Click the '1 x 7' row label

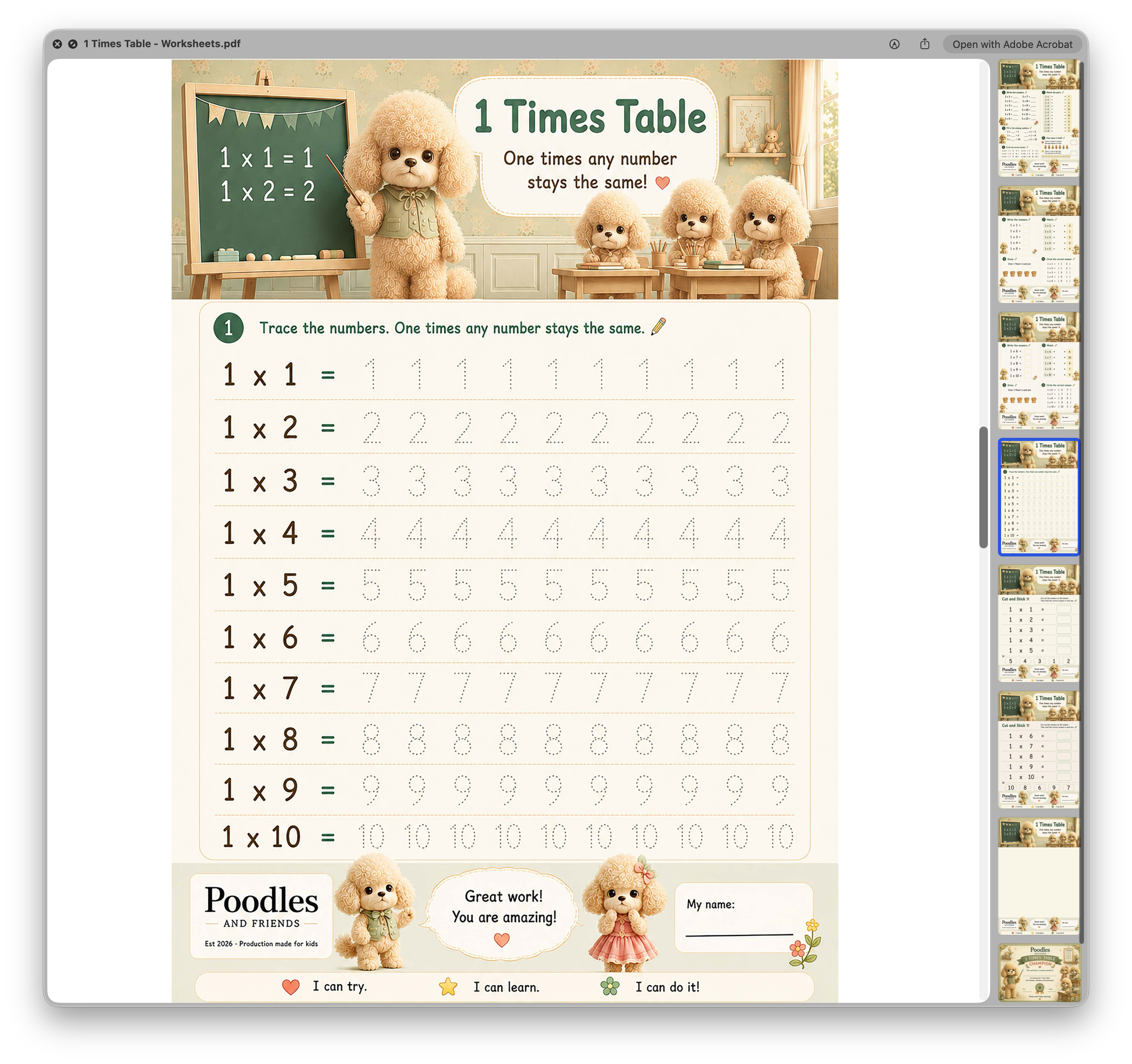(x=260, y=688)
